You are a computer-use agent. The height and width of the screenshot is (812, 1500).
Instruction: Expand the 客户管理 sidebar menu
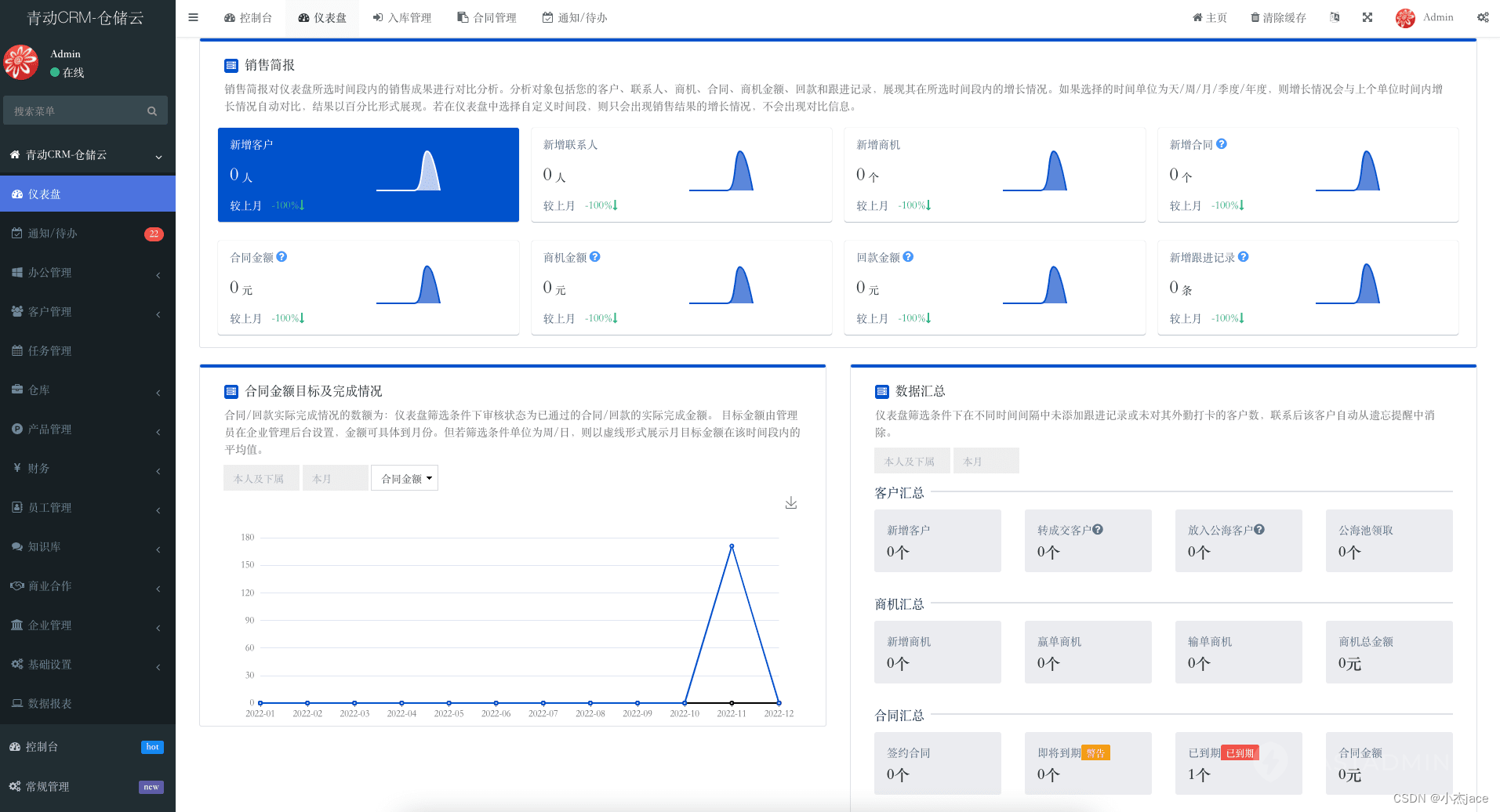click(88, 311)
